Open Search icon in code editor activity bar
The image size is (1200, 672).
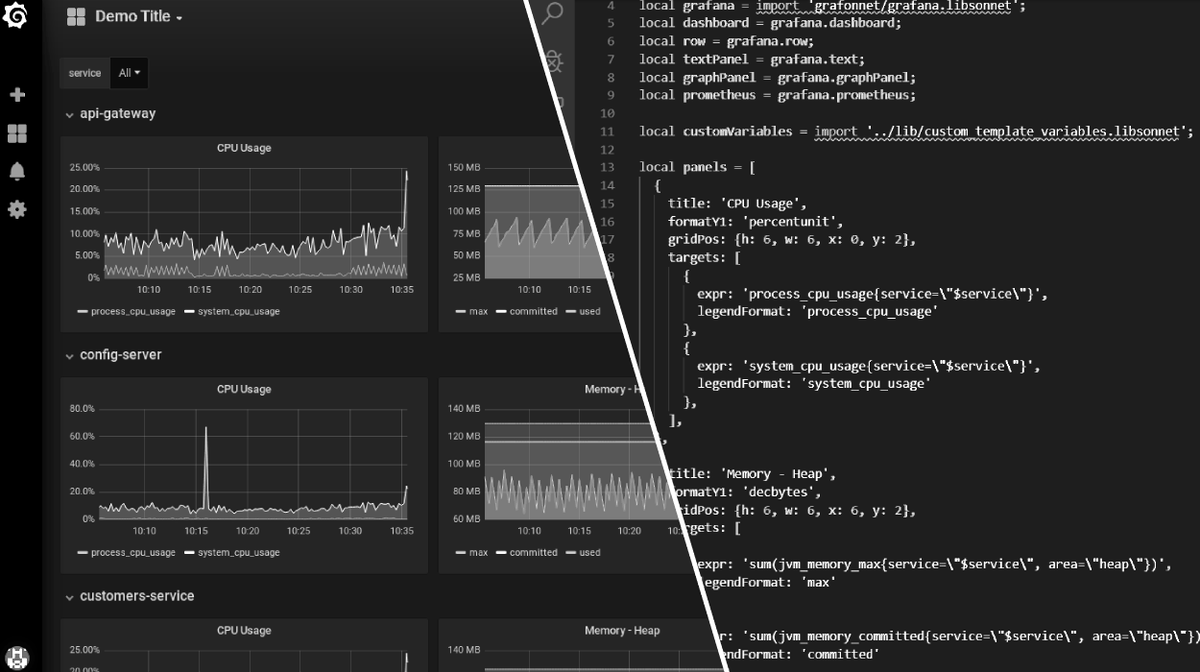point(553,13)
